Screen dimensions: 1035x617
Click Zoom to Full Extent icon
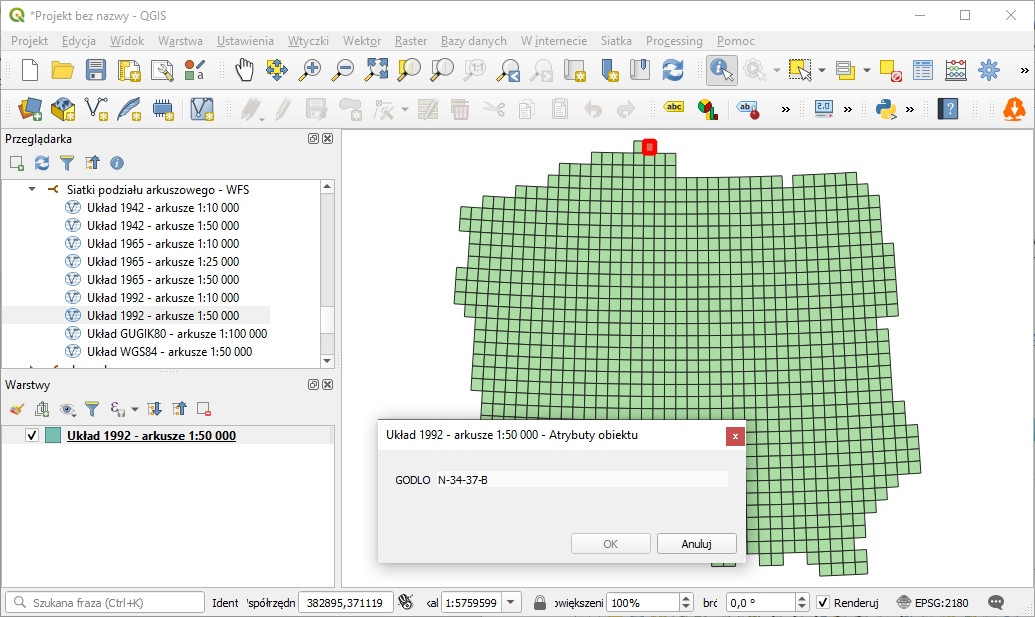point(376,70)
